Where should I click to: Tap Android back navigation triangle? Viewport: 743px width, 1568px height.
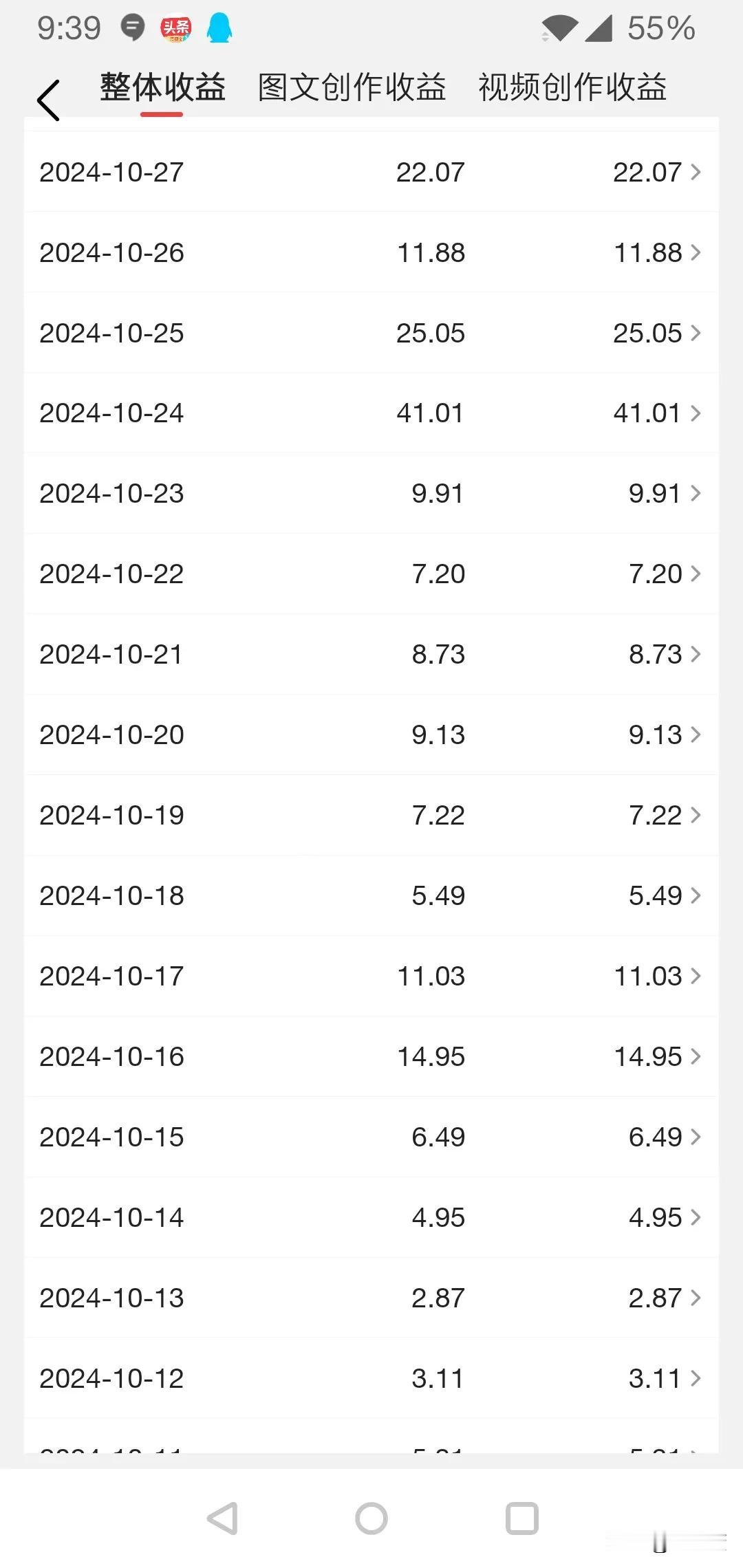coord(223,1518)
